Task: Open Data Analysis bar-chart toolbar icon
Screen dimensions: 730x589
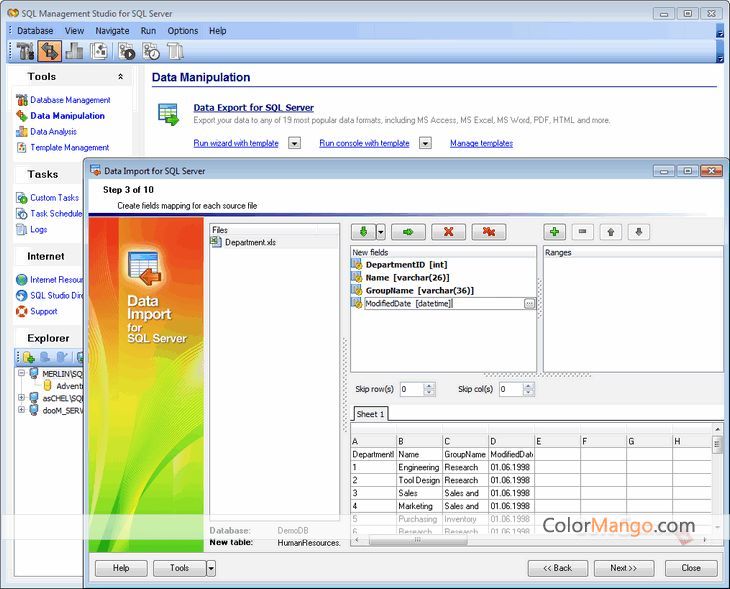Action: (x=74, y=51)
